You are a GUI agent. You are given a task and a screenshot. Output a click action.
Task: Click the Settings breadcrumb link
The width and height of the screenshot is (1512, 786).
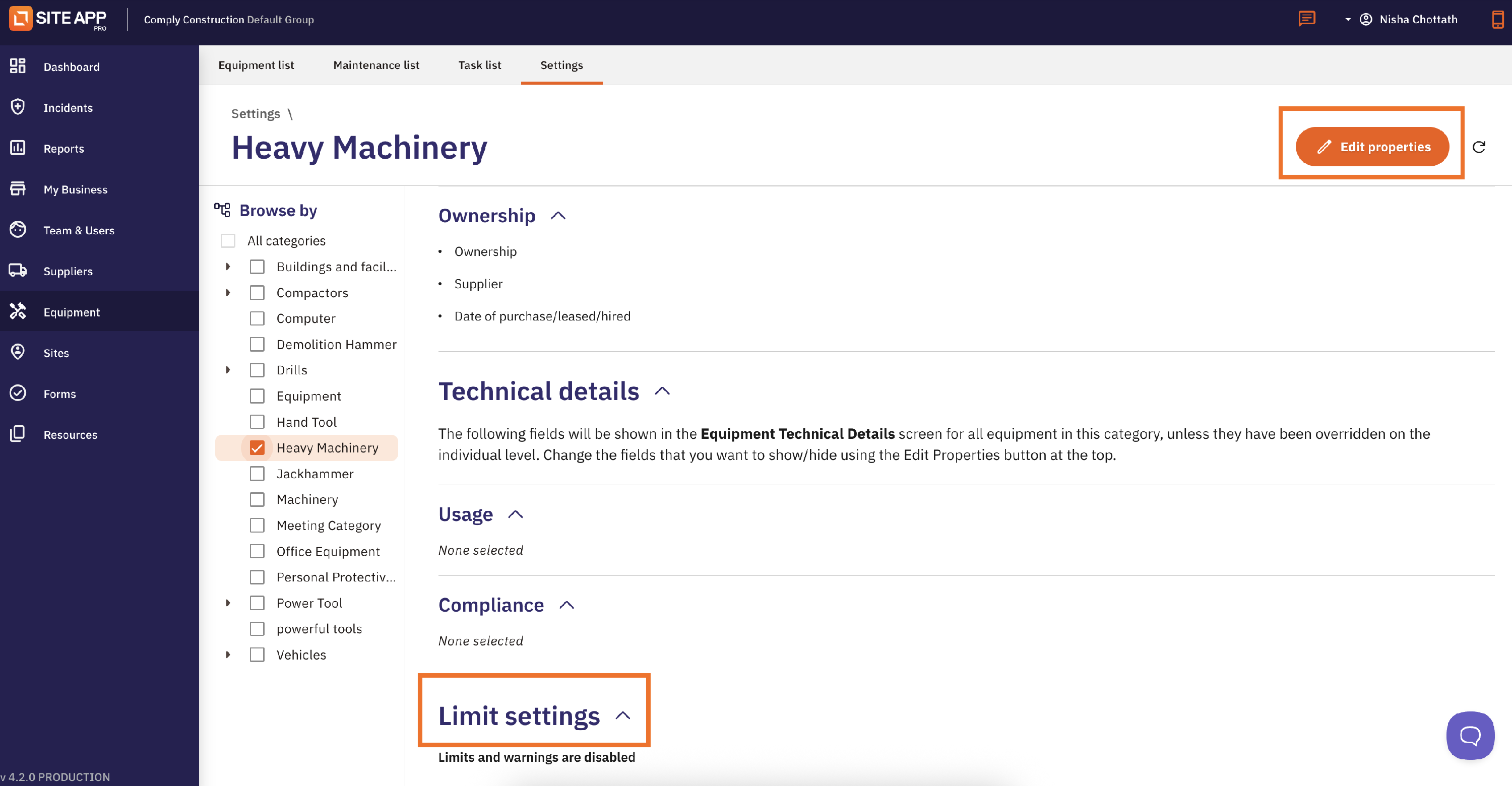(256, 114)
